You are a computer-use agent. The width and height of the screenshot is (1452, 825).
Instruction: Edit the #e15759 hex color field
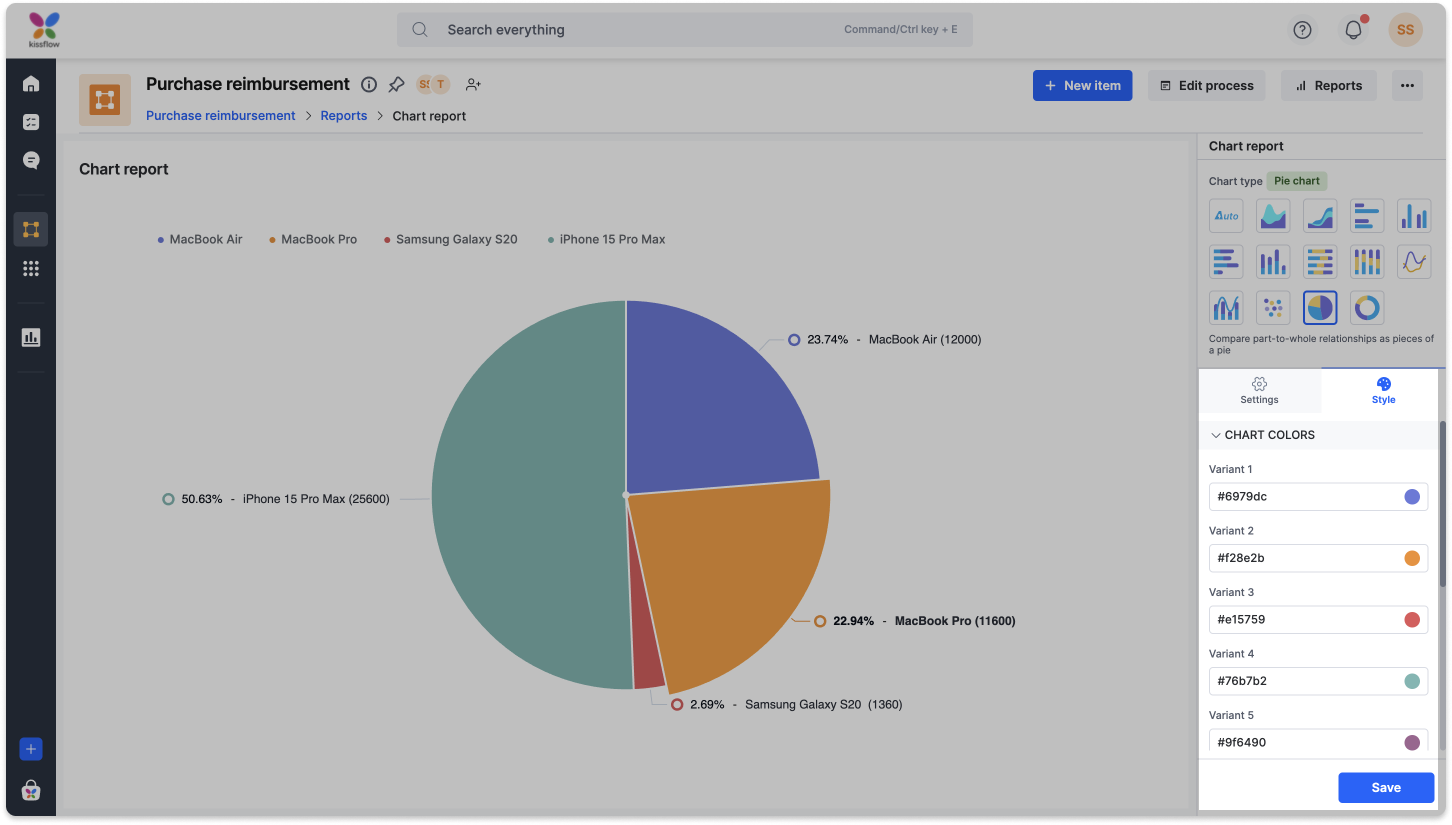pyautogui.click(x=1318, y=620)
